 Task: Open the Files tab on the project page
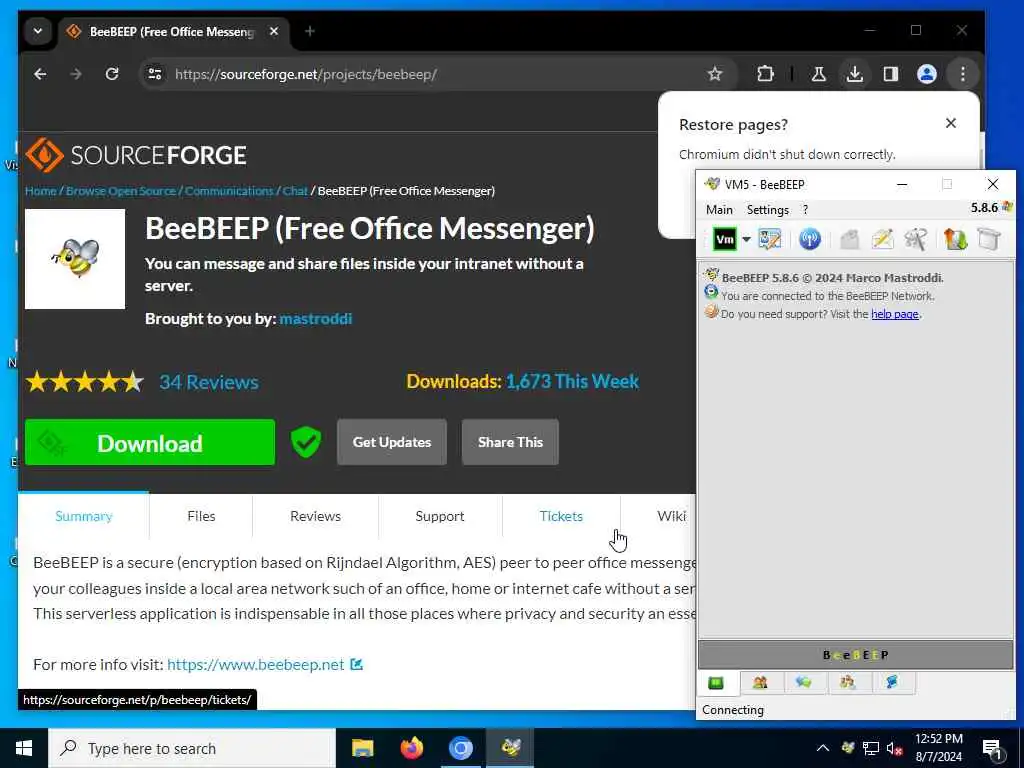(x=201, y=516)
